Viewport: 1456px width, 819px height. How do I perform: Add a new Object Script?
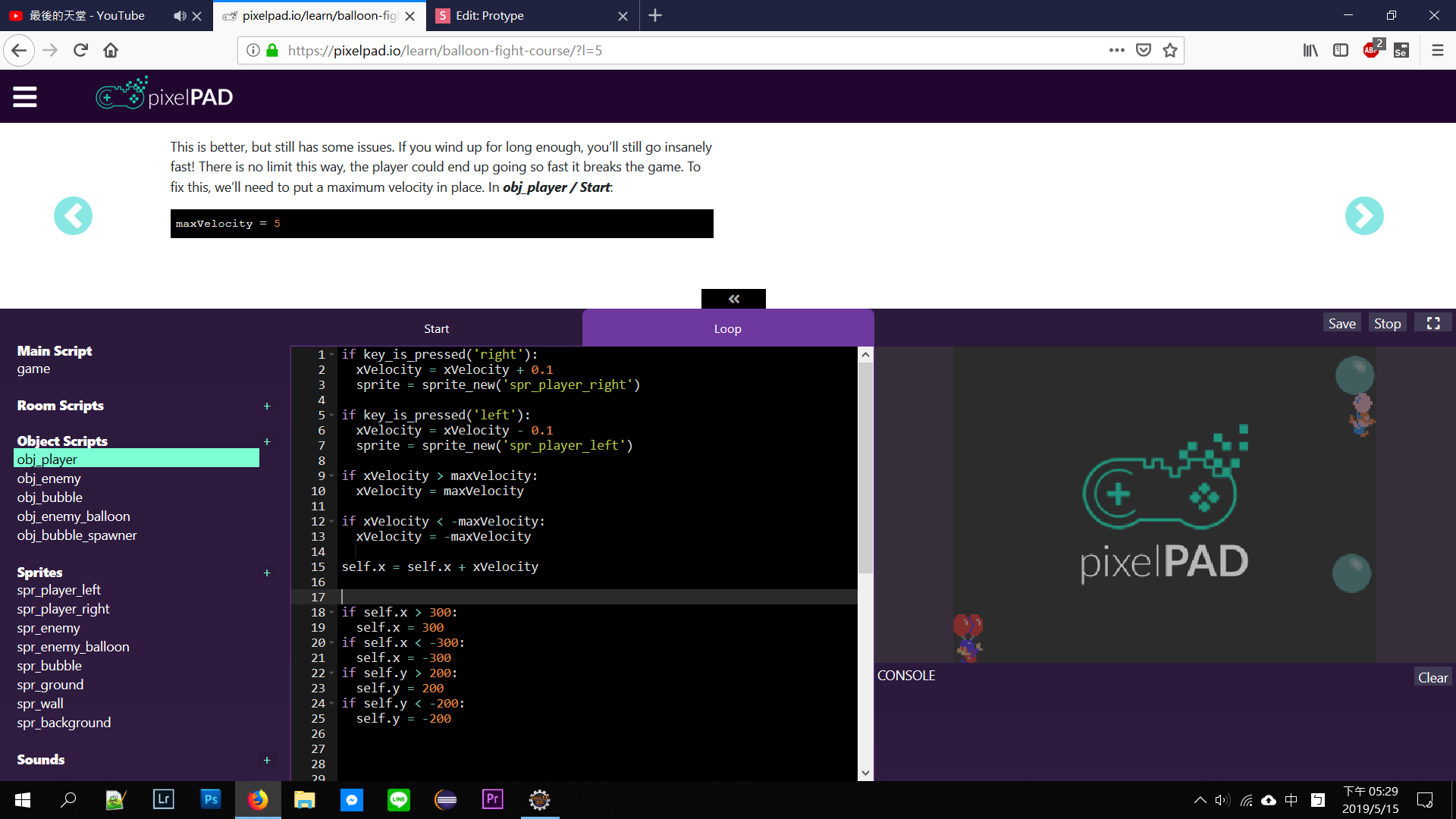click(267, 441)
